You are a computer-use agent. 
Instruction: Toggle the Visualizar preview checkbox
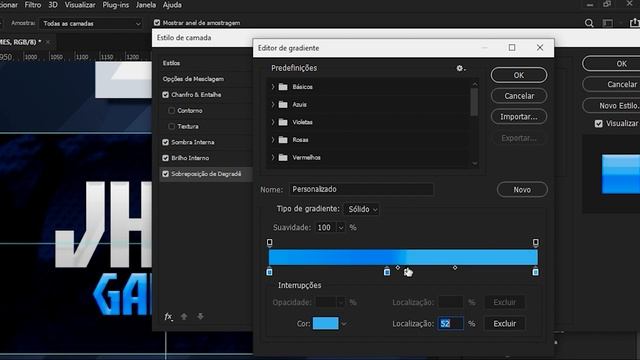coord(598,124)
